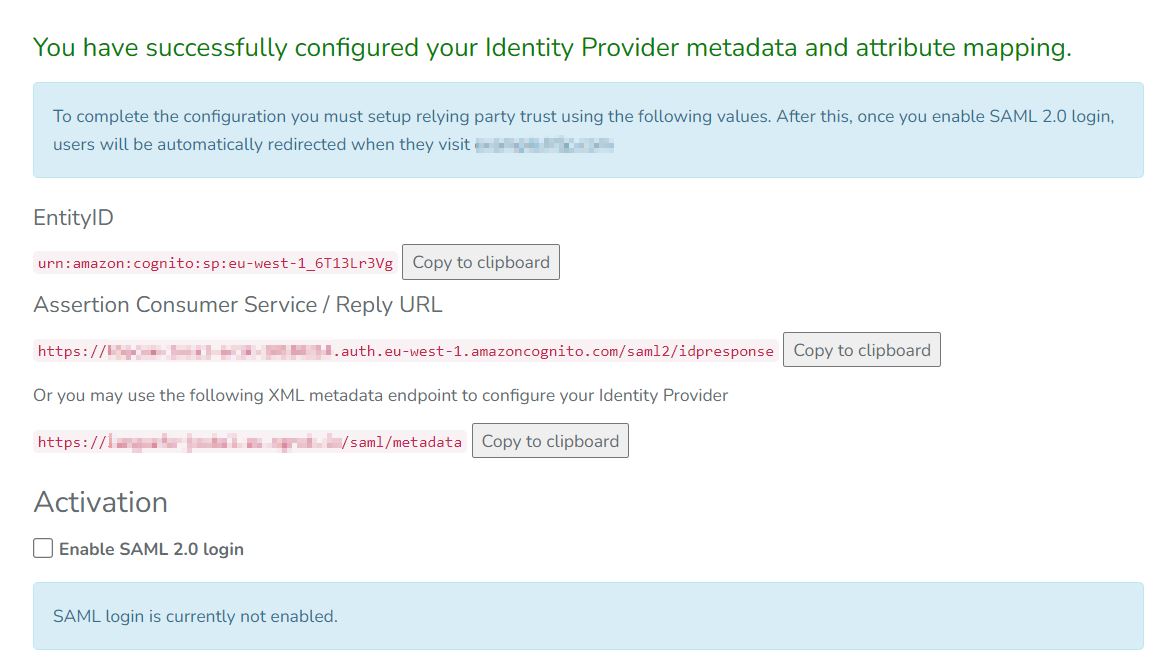The image size is (1174, 672).
Task: Click the blurred subdomain of the amazoncognito URL
Action: [219, 351]
